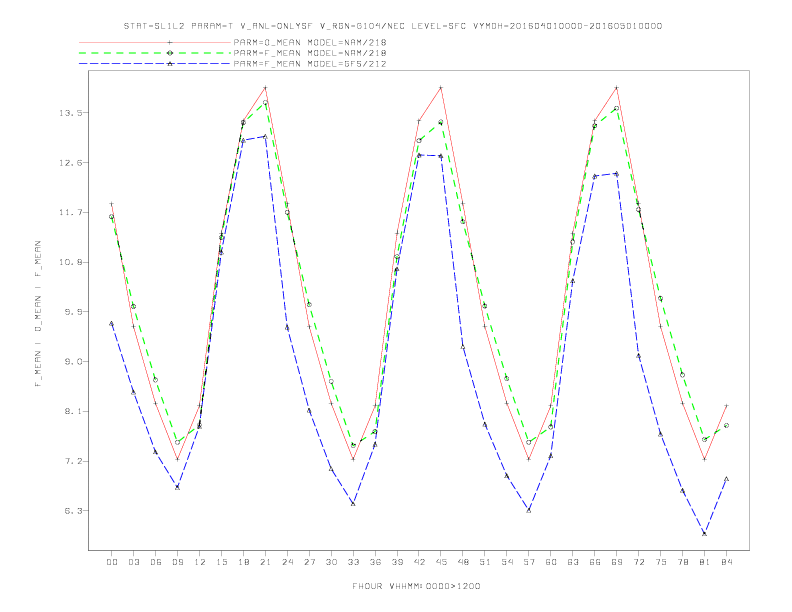Click x-axis forecast hour label 72
The height and width of the screenshot is (612, 792).
(x=639, y=562)
